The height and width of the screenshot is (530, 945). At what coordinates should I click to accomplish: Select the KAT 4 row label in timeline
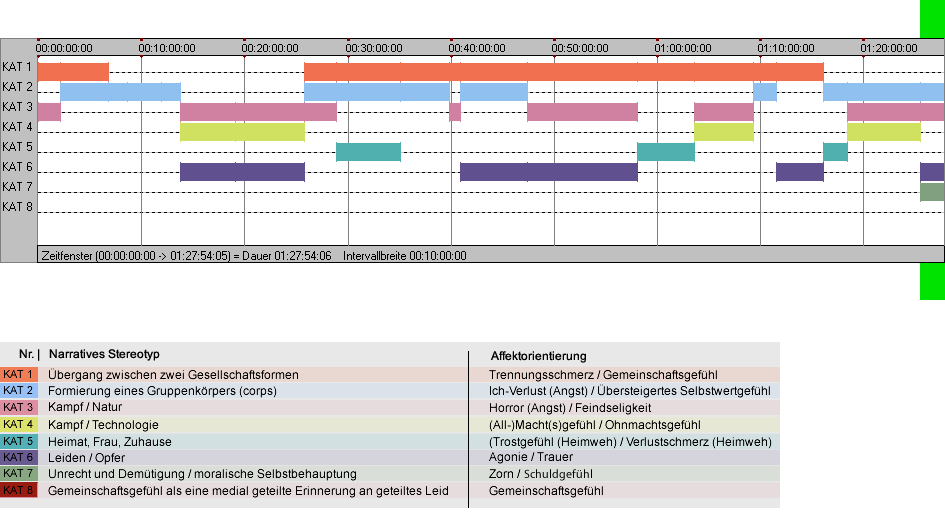coord(17,127)
